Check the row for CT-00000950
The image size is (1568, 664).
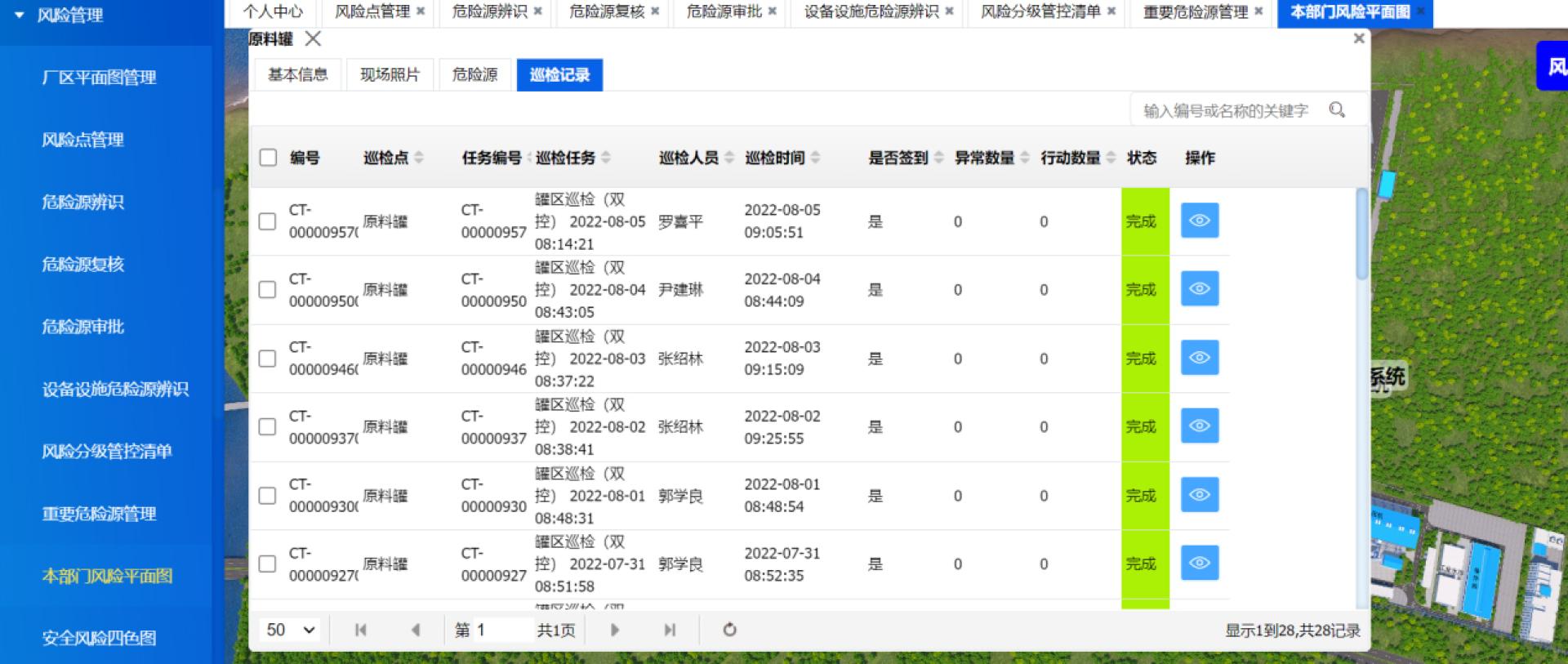coord(267,290)
